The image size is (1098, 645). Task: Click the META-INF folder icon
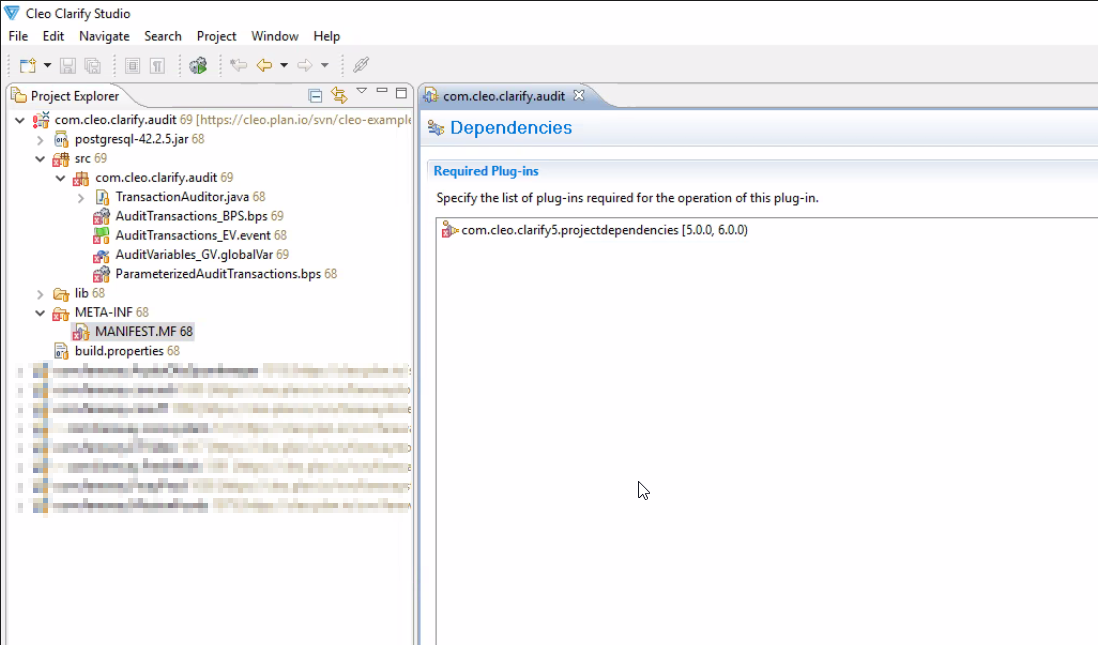pos(61,313)
